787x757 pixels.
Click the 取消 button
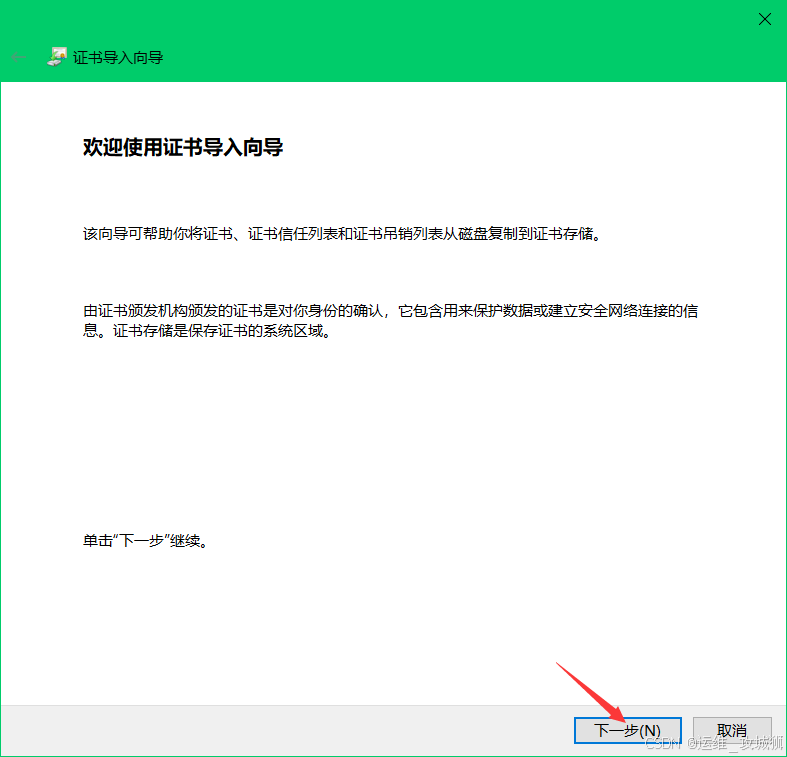tap(732, 730)
